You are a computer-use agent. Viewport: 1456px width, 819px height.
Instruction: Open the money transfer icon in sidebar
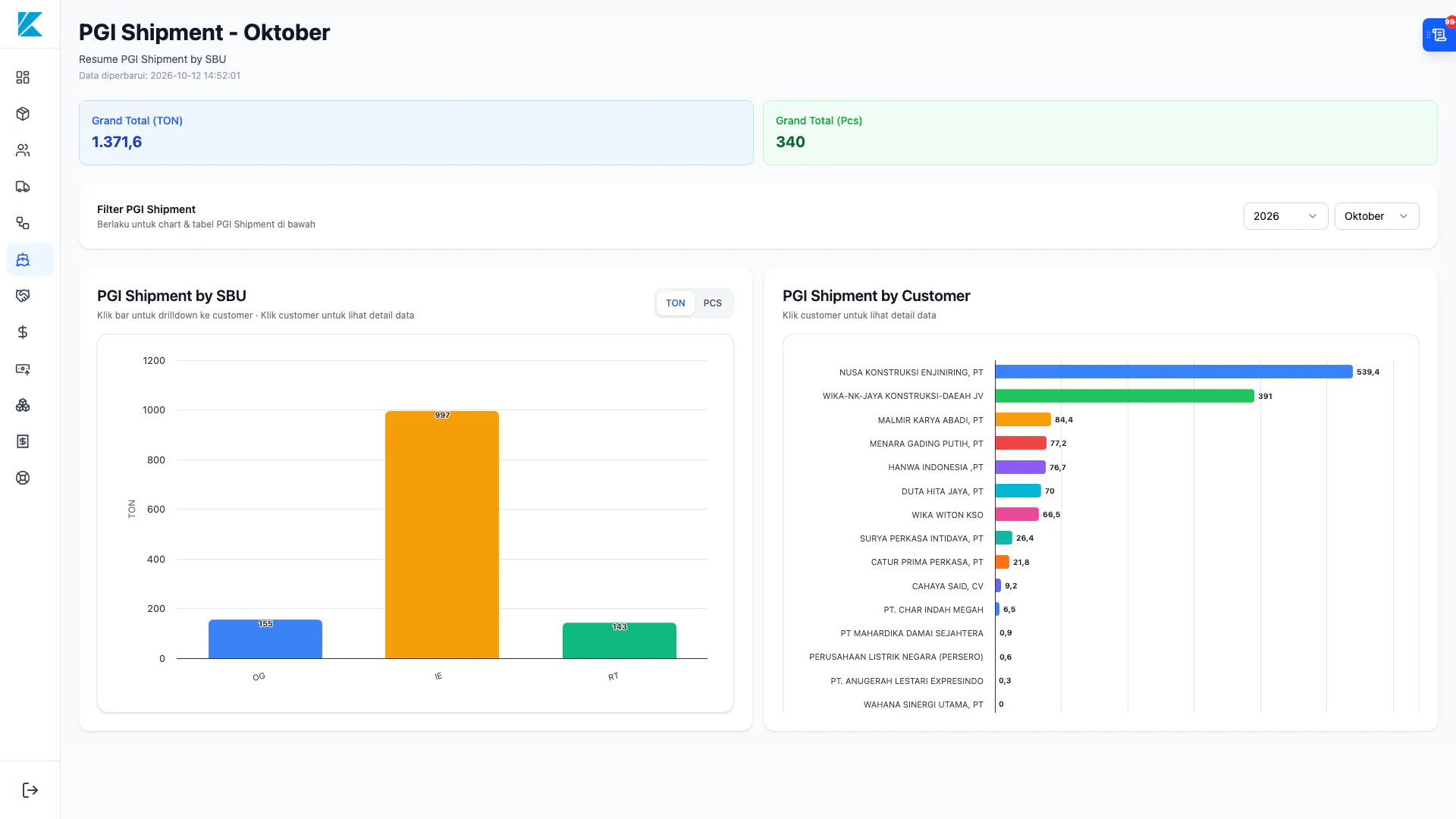click(23, 369)
